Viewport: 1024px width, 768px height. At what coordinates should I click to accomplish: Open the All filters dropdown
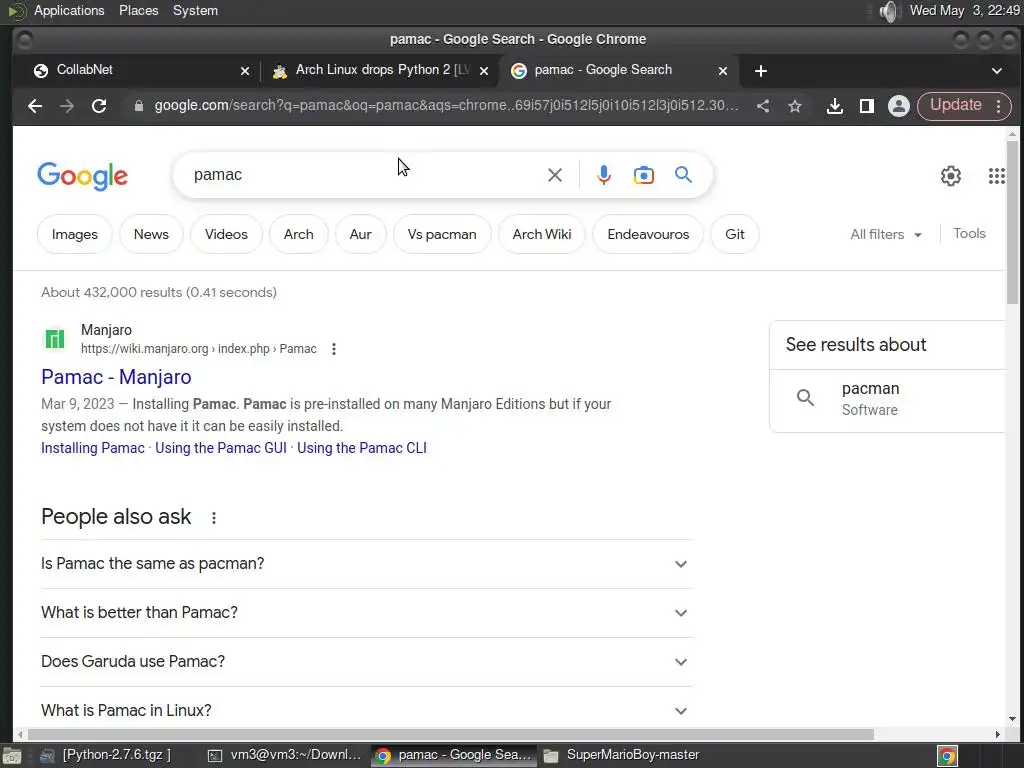(886, 234)
